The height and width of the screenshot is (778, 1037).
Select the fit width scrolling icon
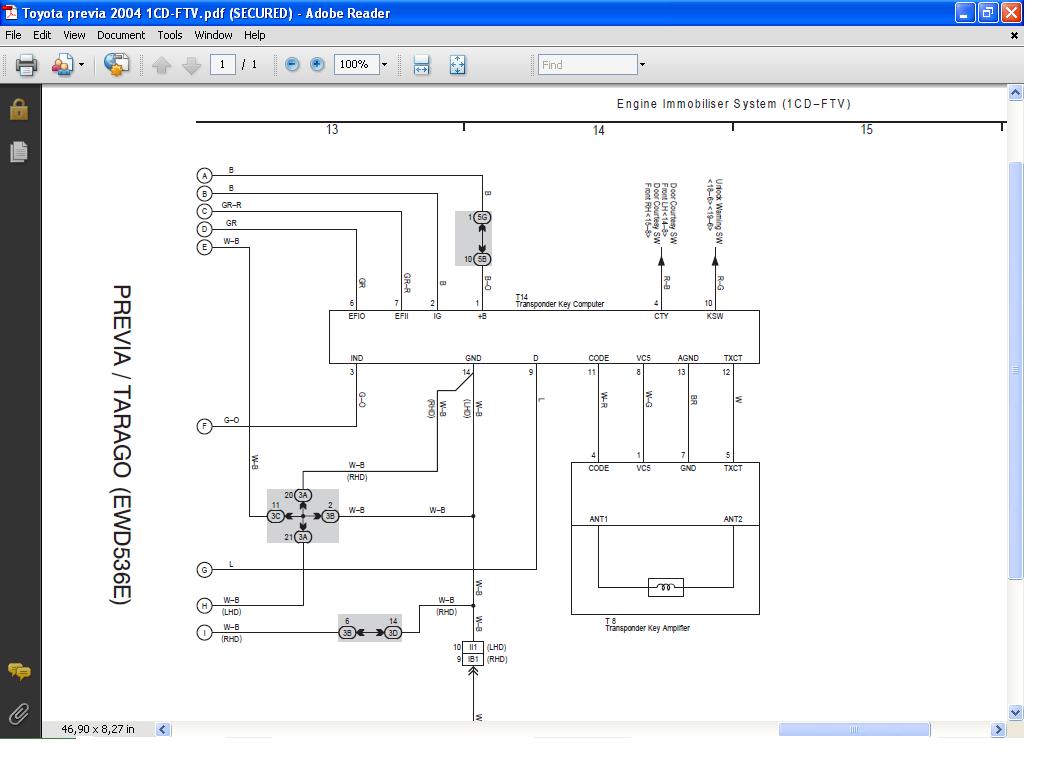point(421,65)
